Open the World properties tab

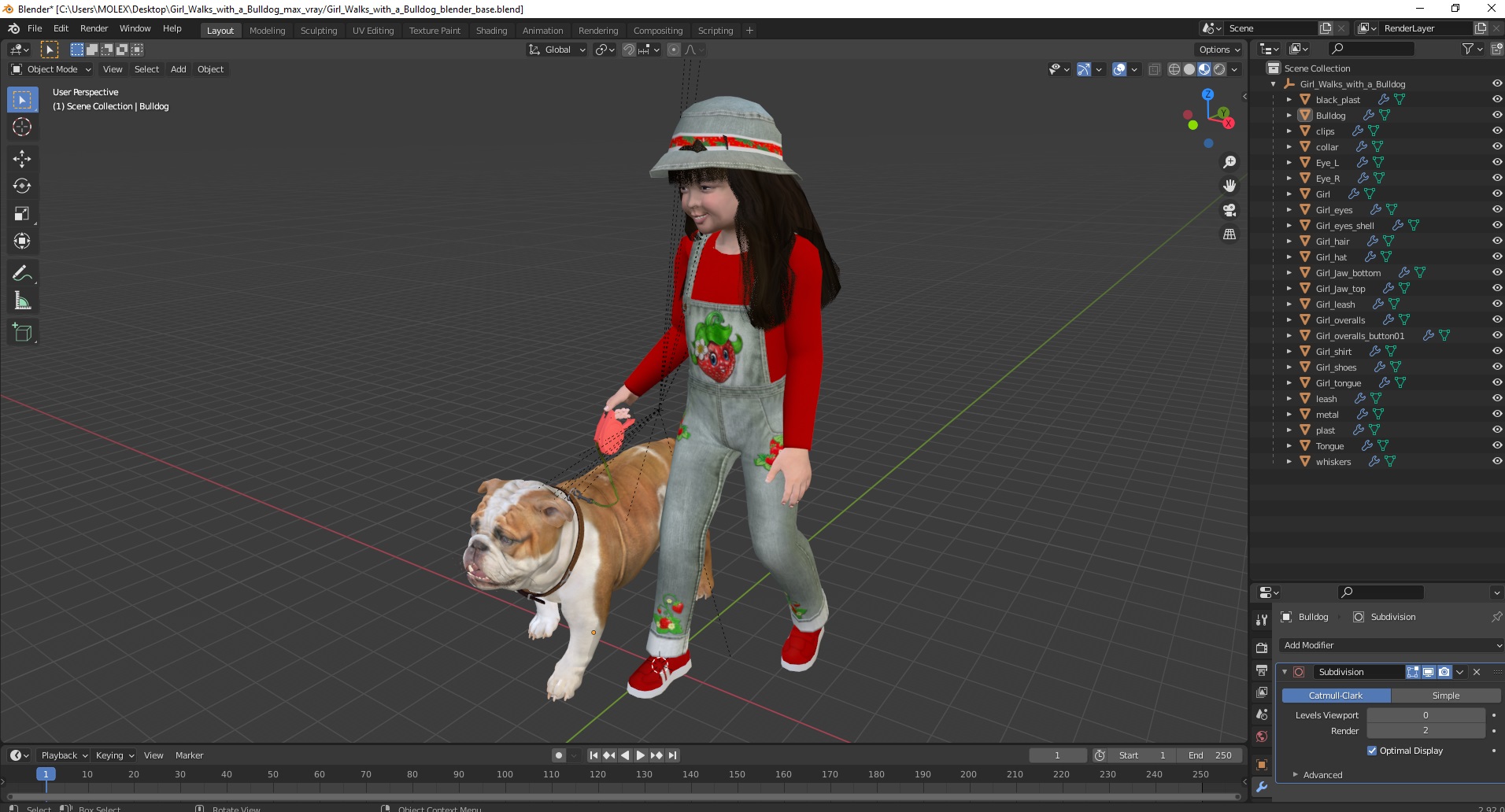pos(1262,736)
